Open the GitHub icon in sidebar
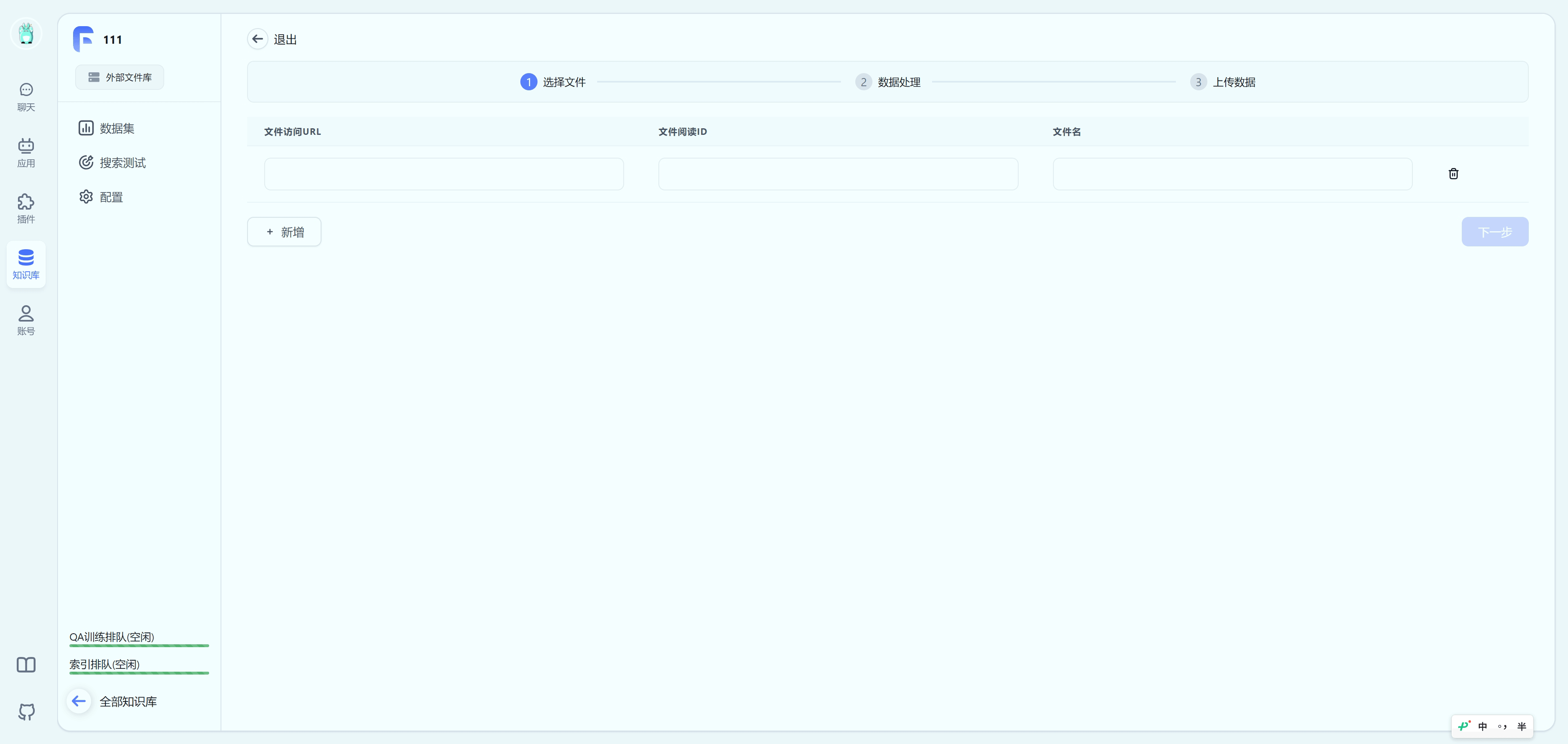The height and width of the screenshot is (744, 1568). pyautogui.click(x=26, y=711)
